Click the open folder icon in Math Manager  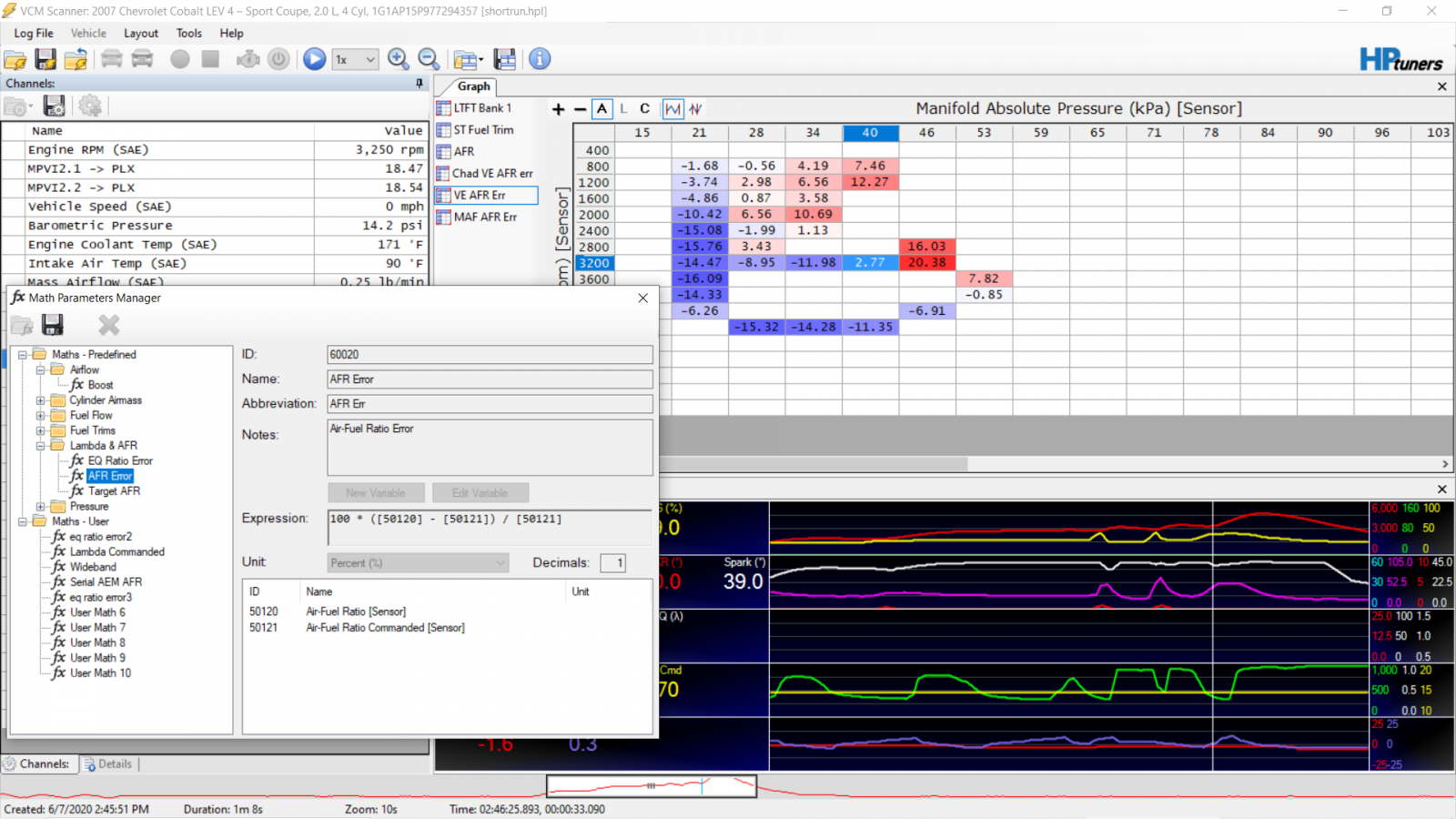(22, 326)
